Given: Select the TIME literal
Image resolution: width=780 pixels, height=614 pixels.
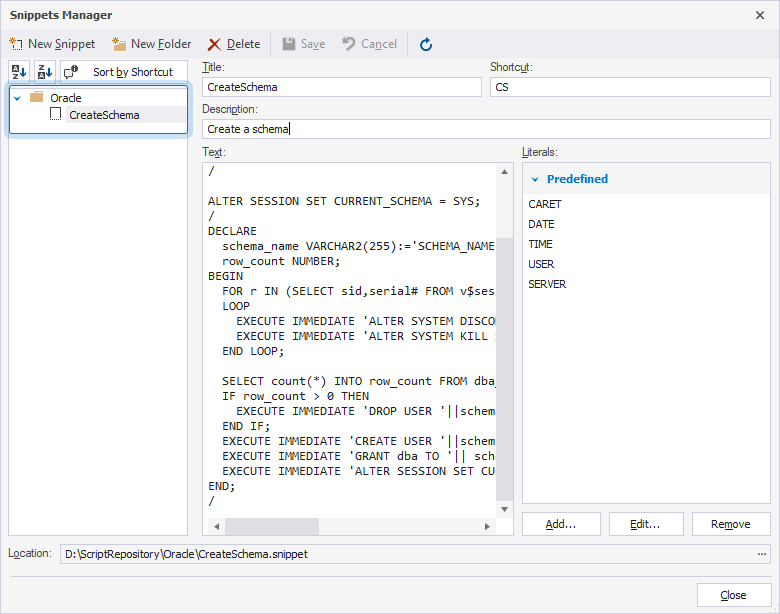Looking at the screenshot, I should coord(540,244).
